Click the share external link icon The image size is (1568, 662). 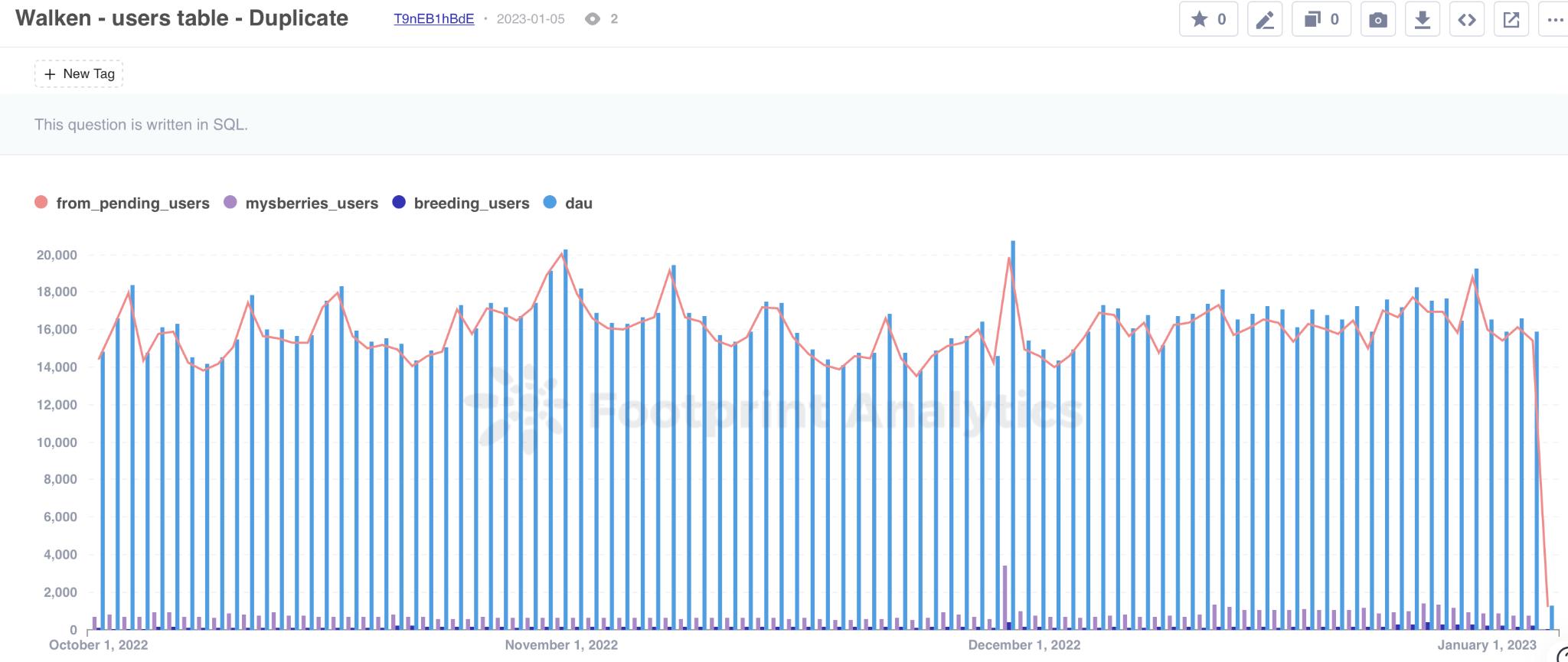click(1511, 20)
